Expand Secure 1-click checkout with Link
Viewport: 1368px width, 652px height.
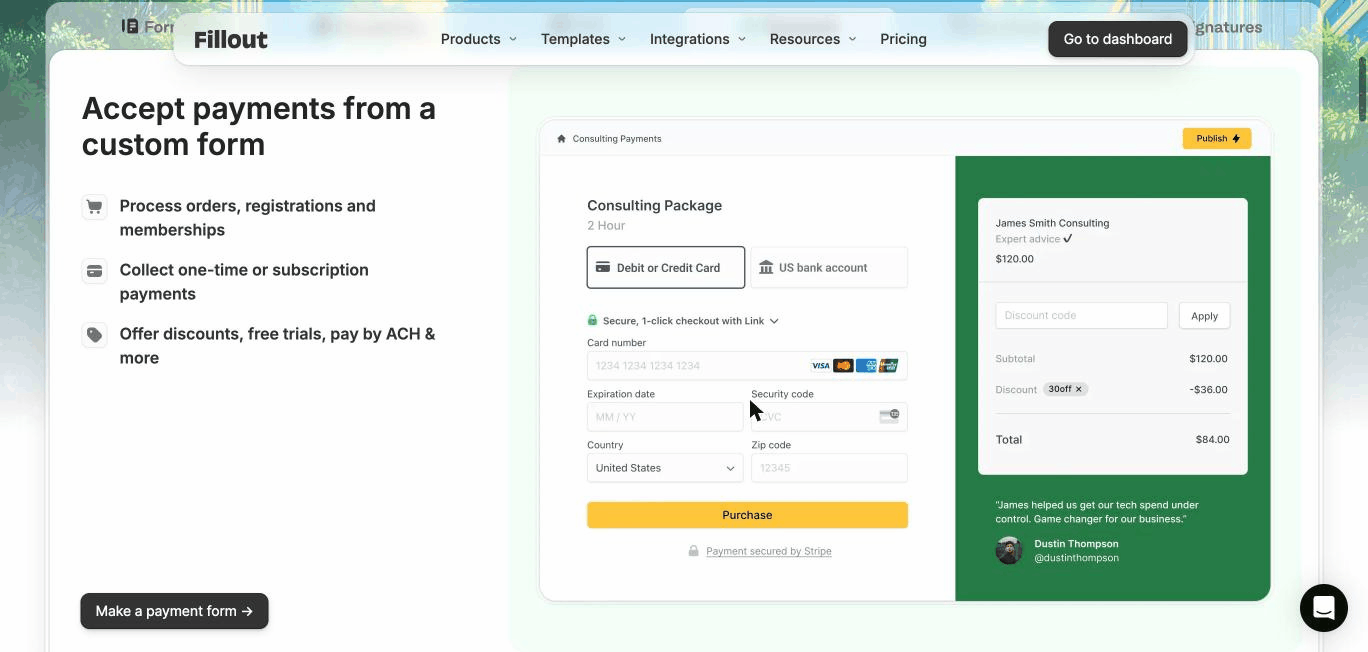pyautogui.click(x=683, y=321)
